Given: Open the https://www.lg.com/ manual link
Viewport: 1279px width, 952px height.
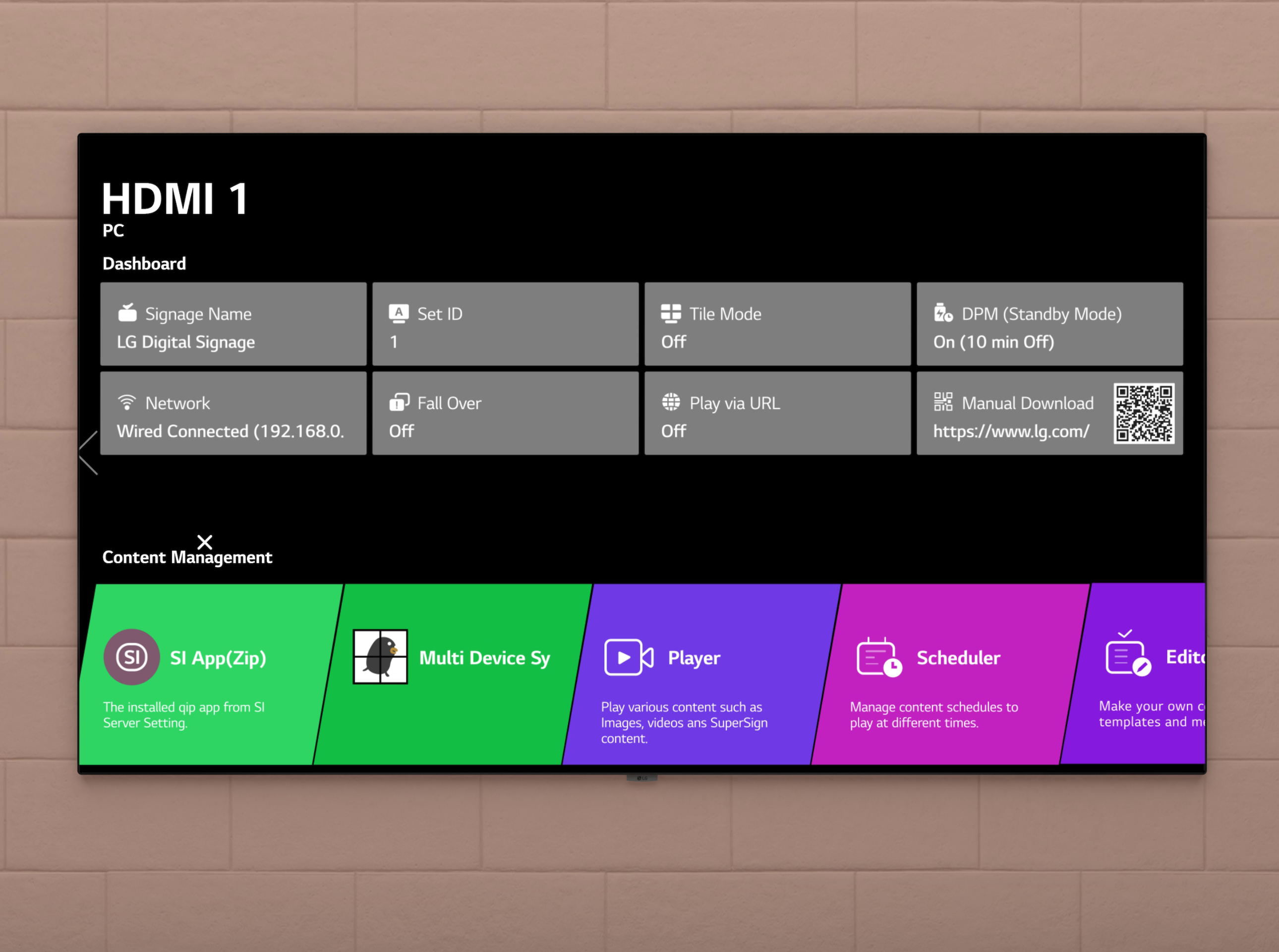Looking at the screenshot, I should [x=1011, y=431].
